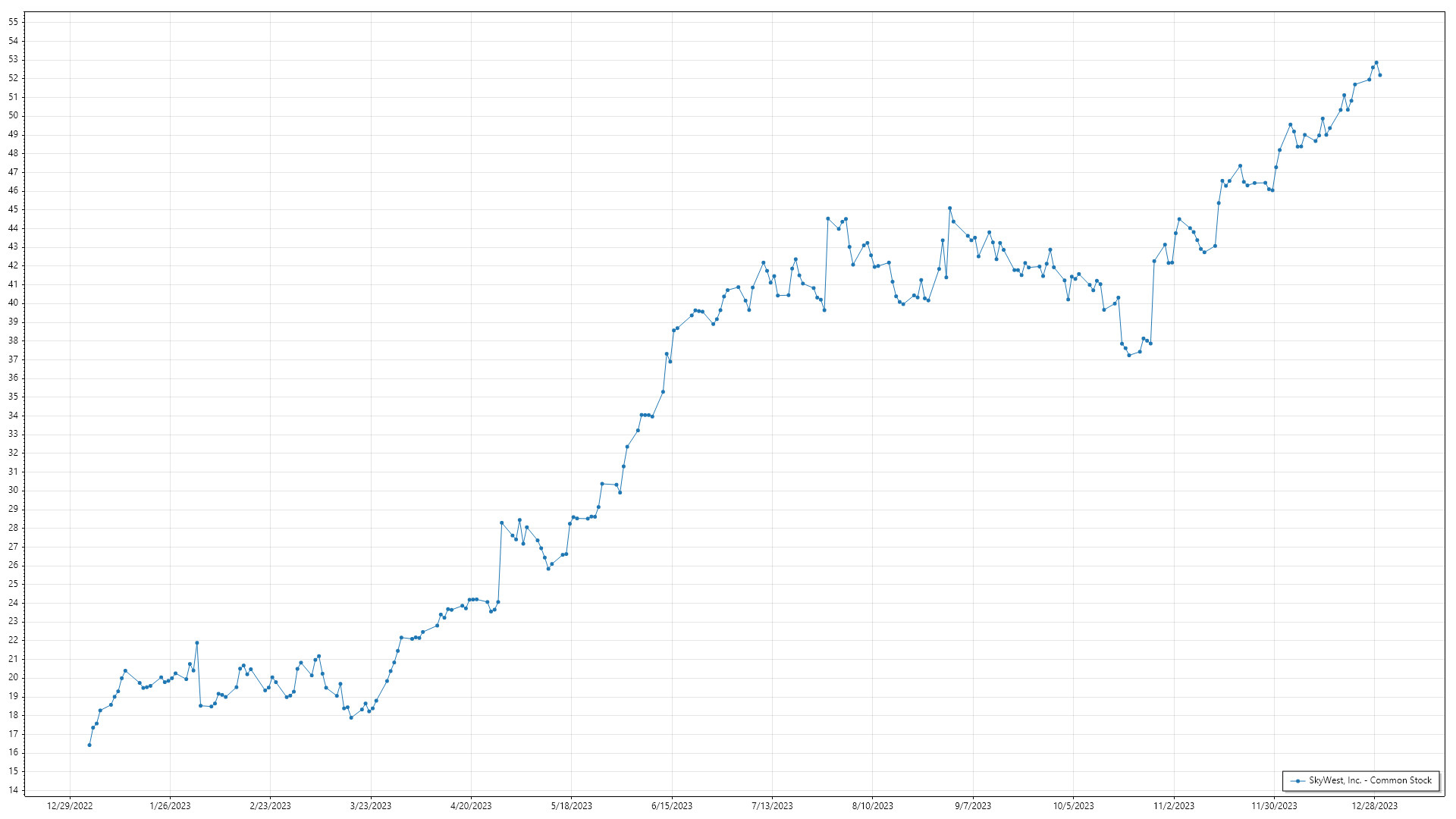
Task: Click the 12/29/2022 x-axis date label
Action: (x=70, y=806)
